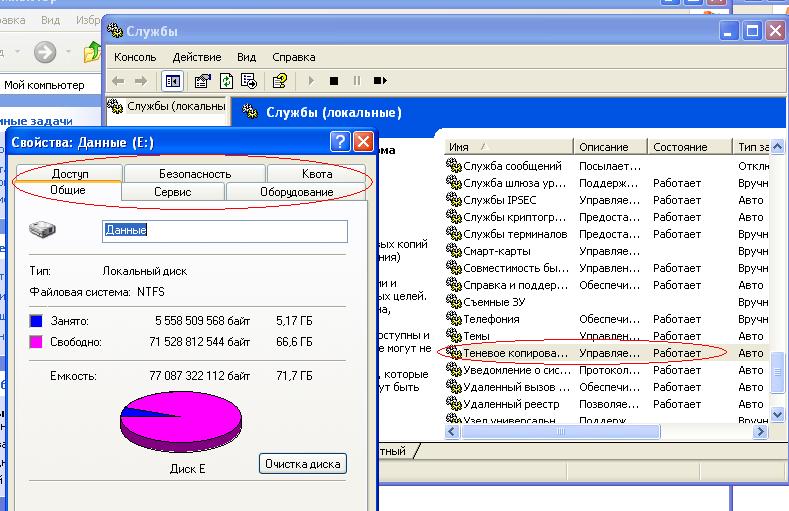
Task: Select the Служба сообщений service icon
Action: (x=453, y=165)
